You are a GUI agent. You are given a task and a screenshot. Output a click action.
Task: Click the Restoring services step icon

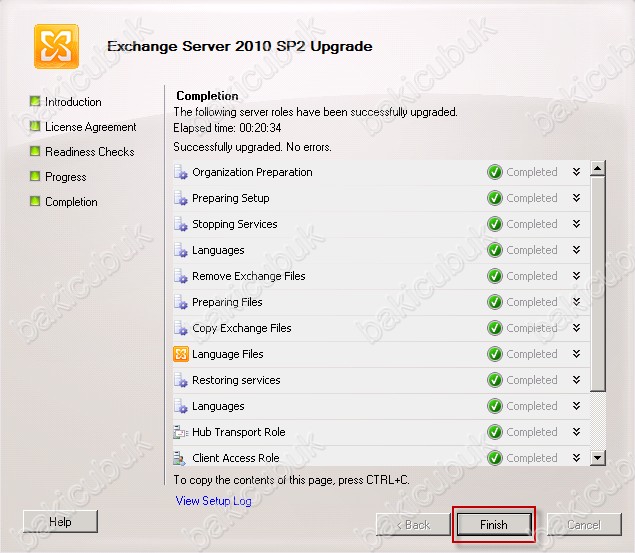(181, 380)
